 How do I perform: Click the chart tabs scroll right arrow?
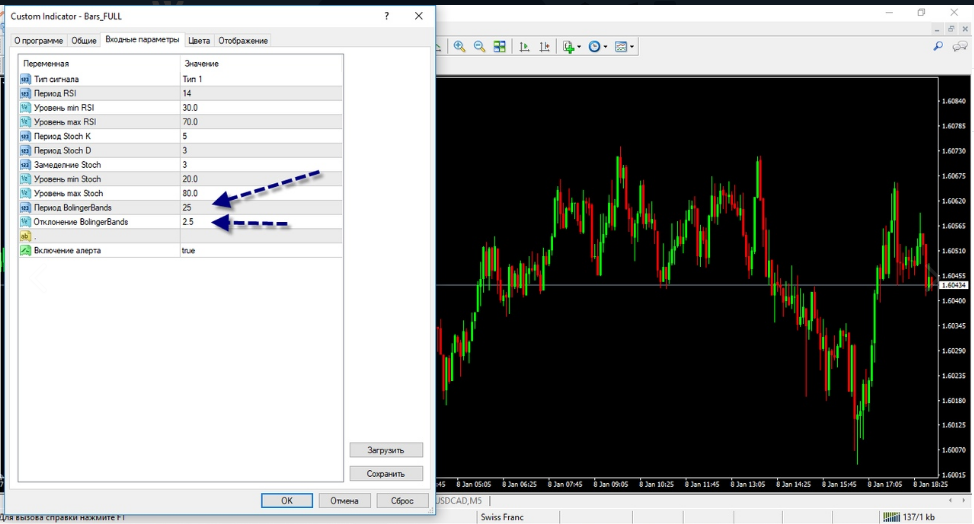tap(964, 500)
